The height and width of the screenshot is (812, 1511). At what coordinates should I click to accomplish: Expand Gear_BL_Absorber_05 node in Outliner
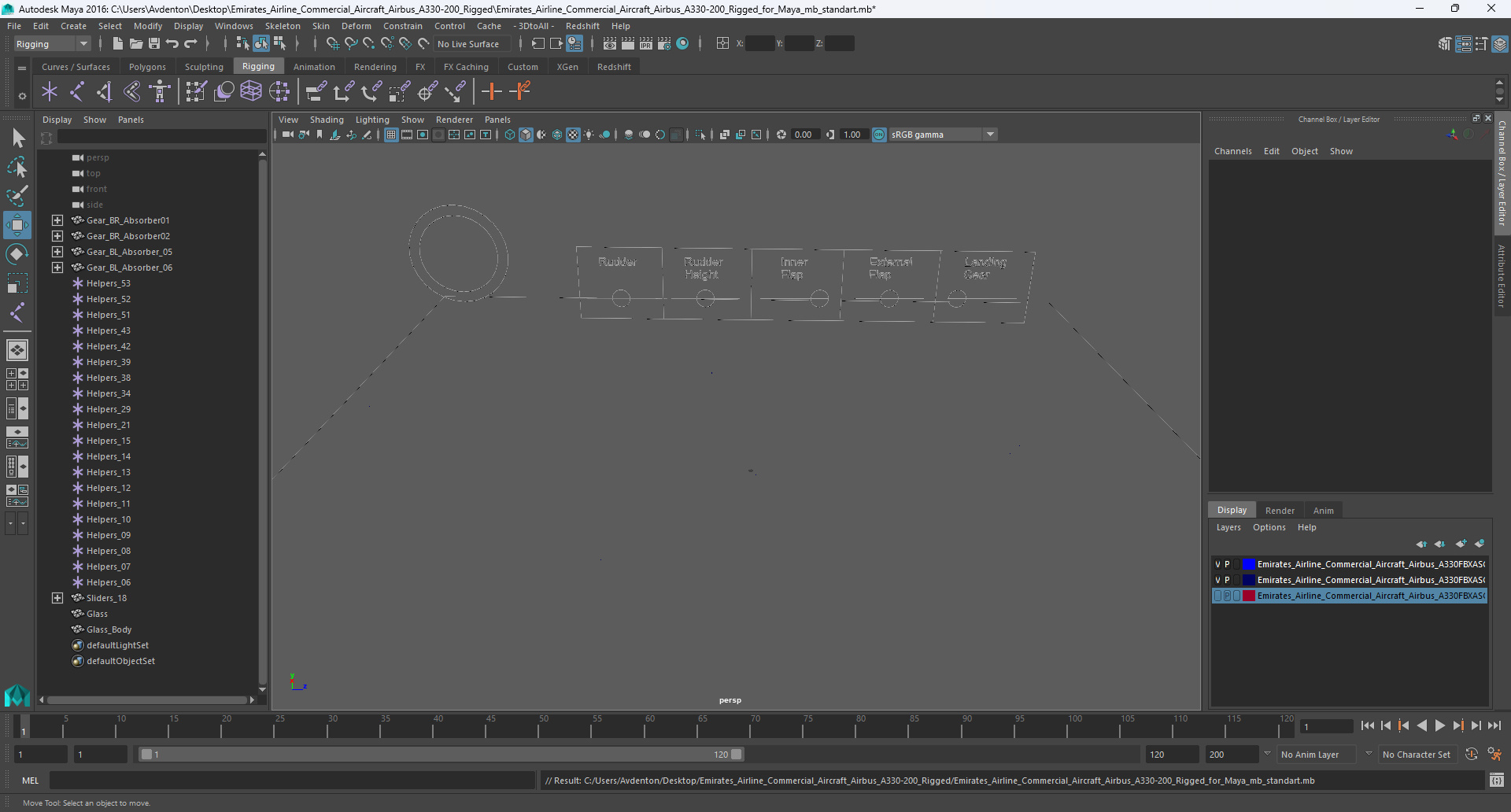[57, 252]
